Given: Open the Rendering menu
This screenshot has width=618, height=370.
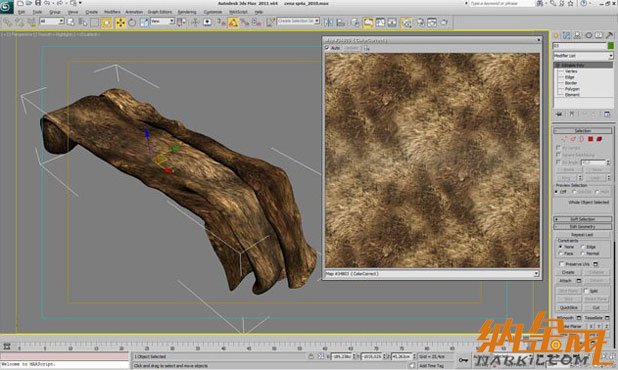Looking at the screenshot, I should tap(187, 12).
